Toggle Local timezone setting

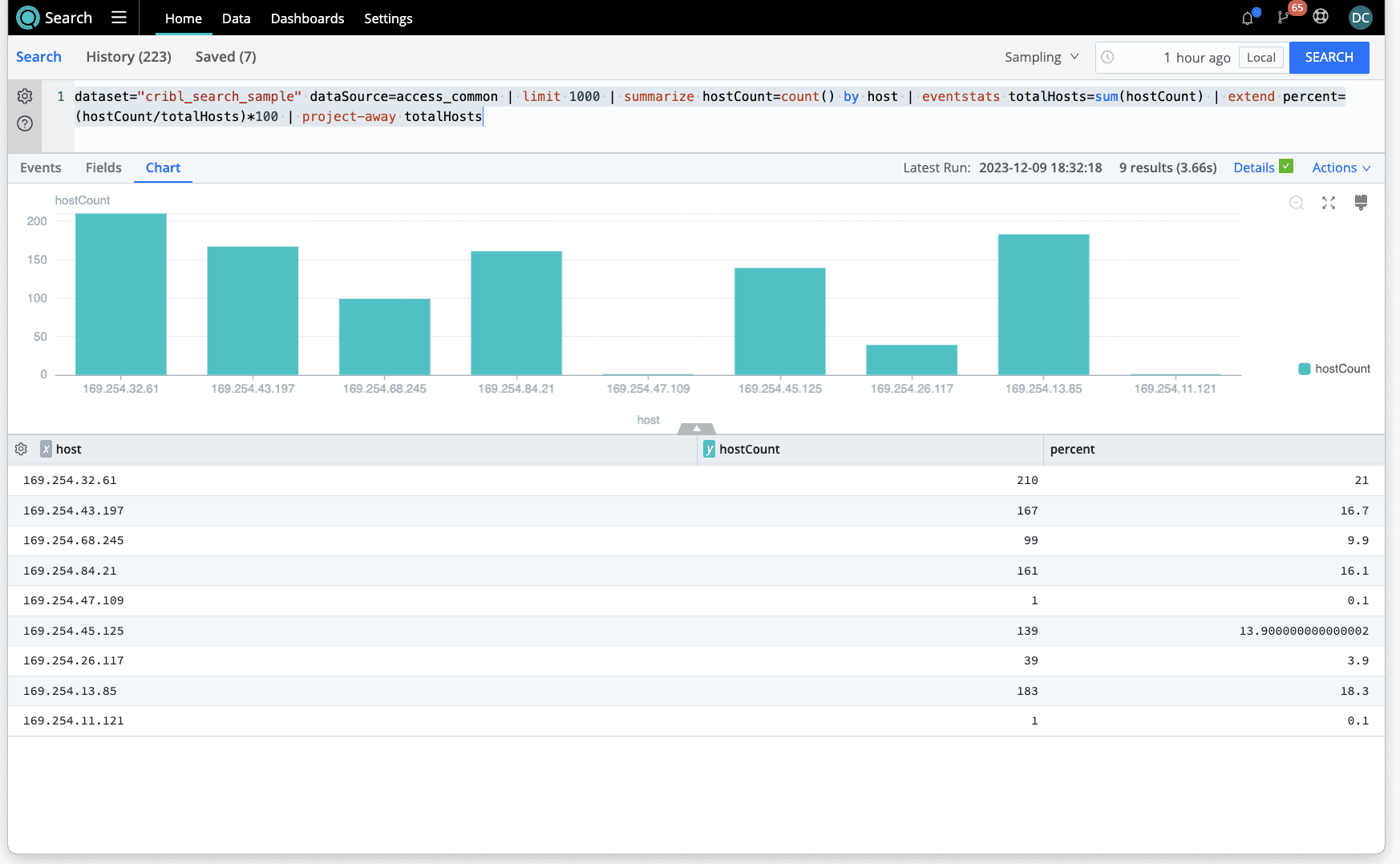click(1260, 58)
